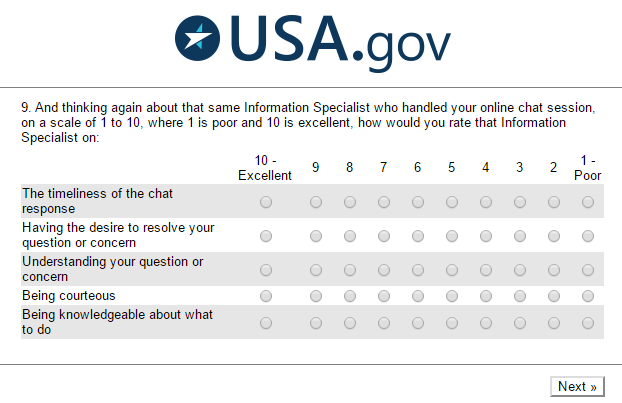Image resolution: width=622 pixels, height=403 pixels.
Task: Choose 8 for understanding your question
Action: (350, 270)
